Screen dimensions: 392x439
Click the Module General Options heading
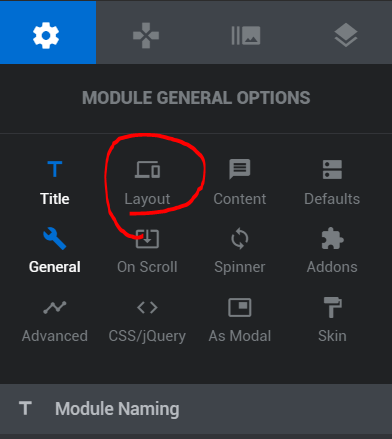(x=196, y=98)
